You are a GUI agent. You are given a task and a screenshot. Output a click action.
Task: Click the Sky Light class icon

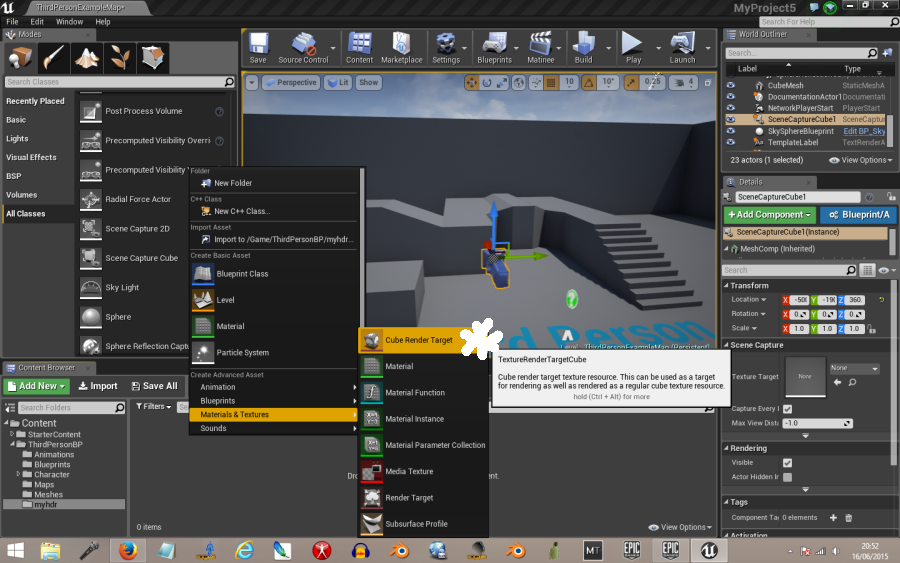point(91,288)
